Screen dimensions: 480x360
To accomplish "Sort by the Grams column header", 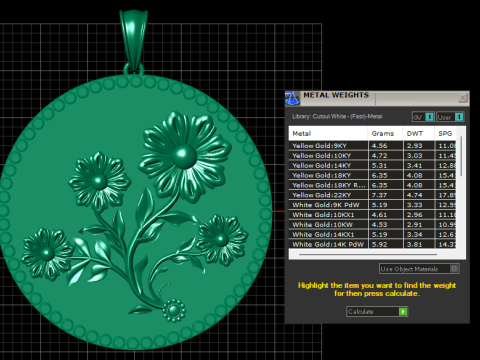I will coord(385,133).
